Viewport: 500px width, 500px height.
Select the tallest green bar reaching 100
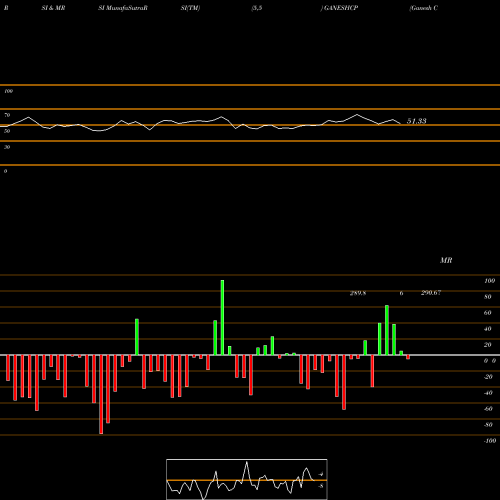[222, 318]
